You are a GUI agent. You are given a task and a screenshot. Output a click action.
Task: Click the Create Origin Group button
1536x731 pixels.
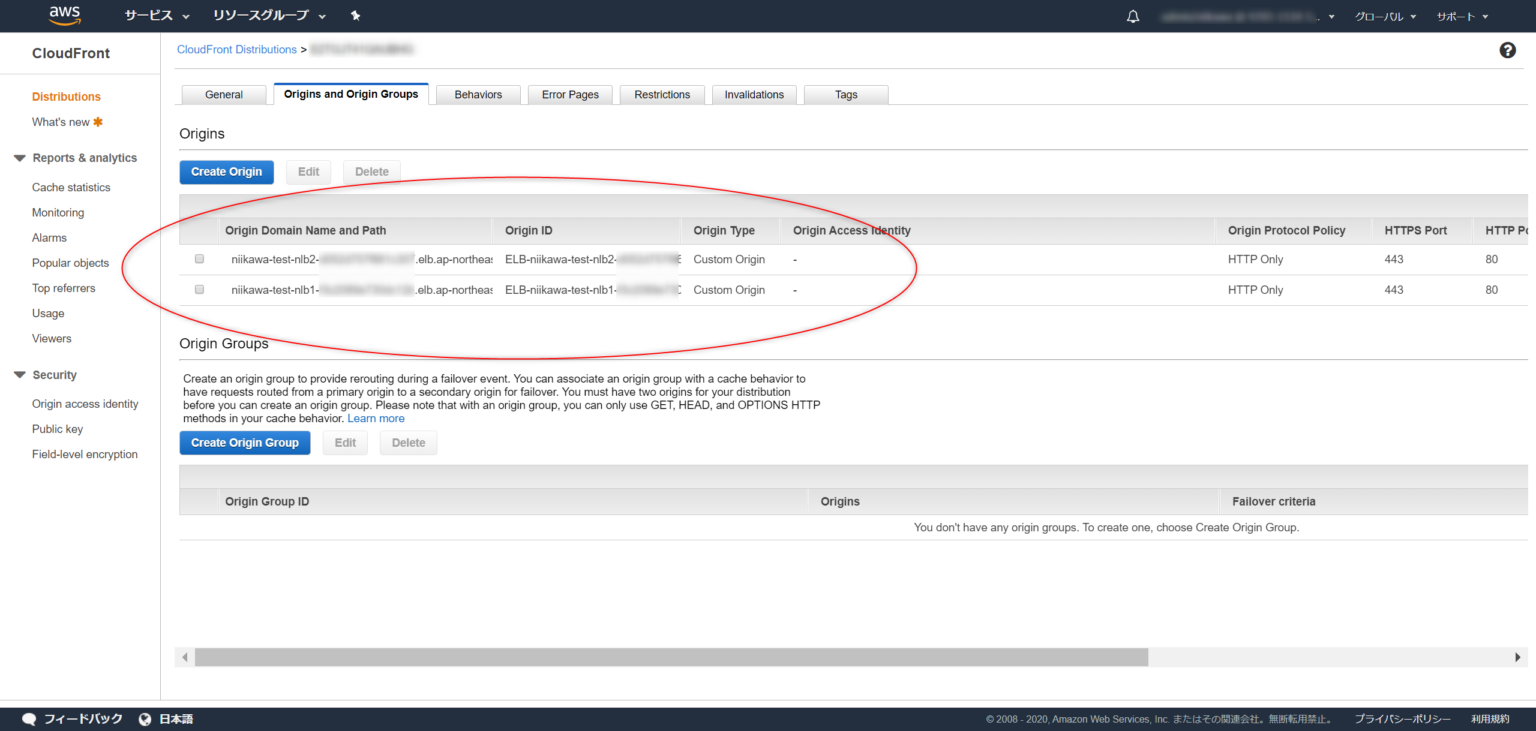tap(244, 443)
